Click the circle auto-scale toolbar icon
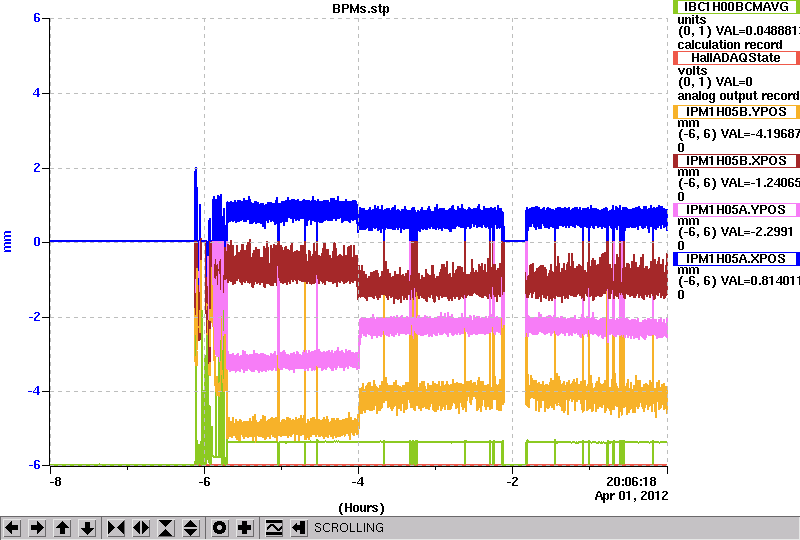 pos(220,528)
